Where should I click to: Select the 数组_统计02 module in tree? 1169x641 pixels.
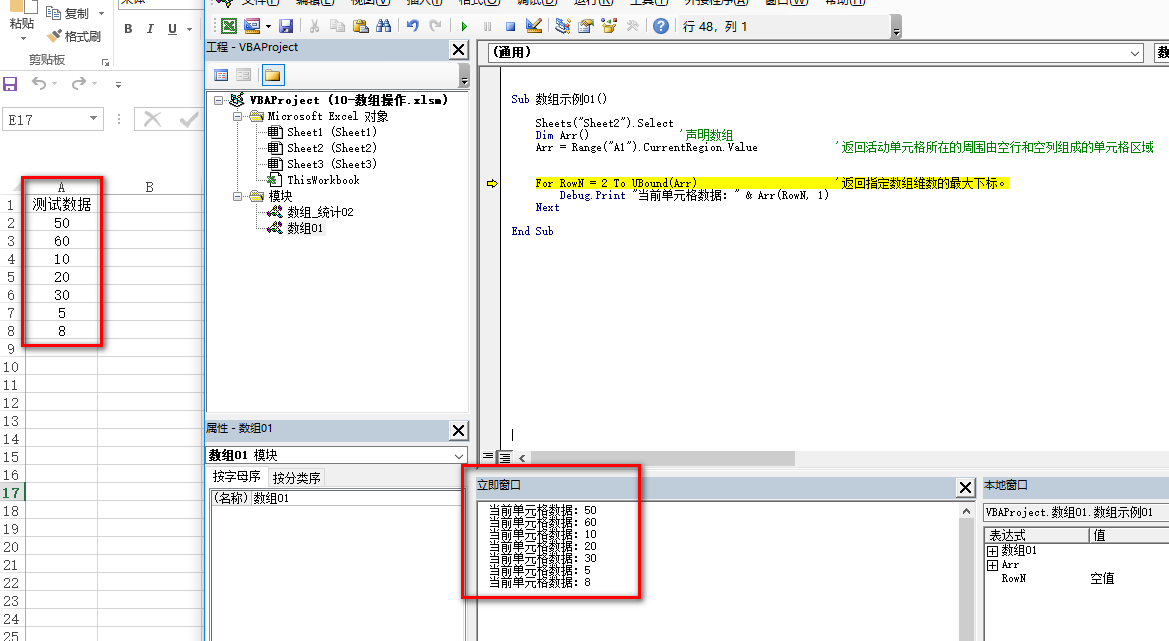[x=320, y=212]
